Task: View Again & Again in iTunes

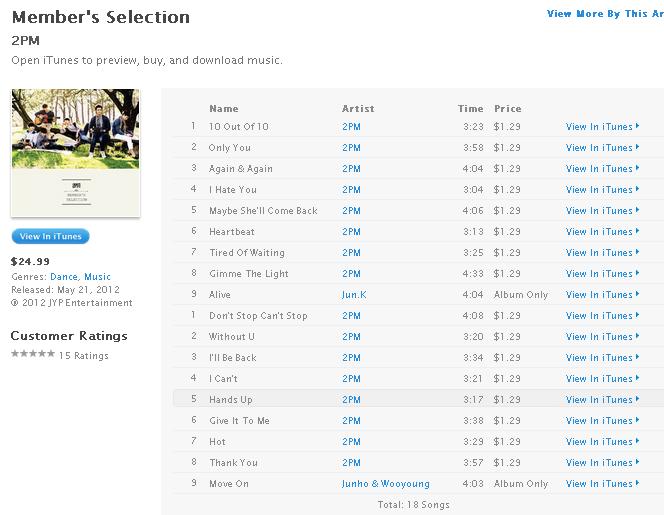Action: click(602, 169)
